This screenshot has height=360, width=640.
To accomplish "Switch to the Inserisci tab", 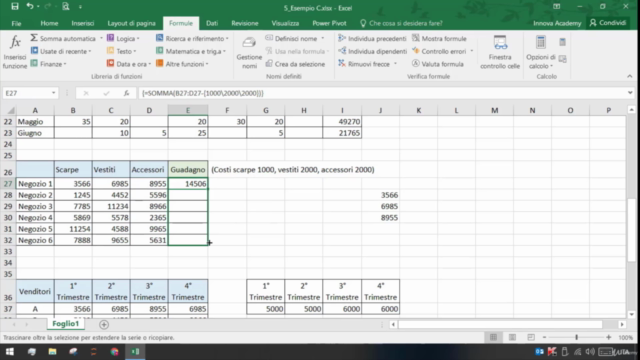I will click(82, 23).
